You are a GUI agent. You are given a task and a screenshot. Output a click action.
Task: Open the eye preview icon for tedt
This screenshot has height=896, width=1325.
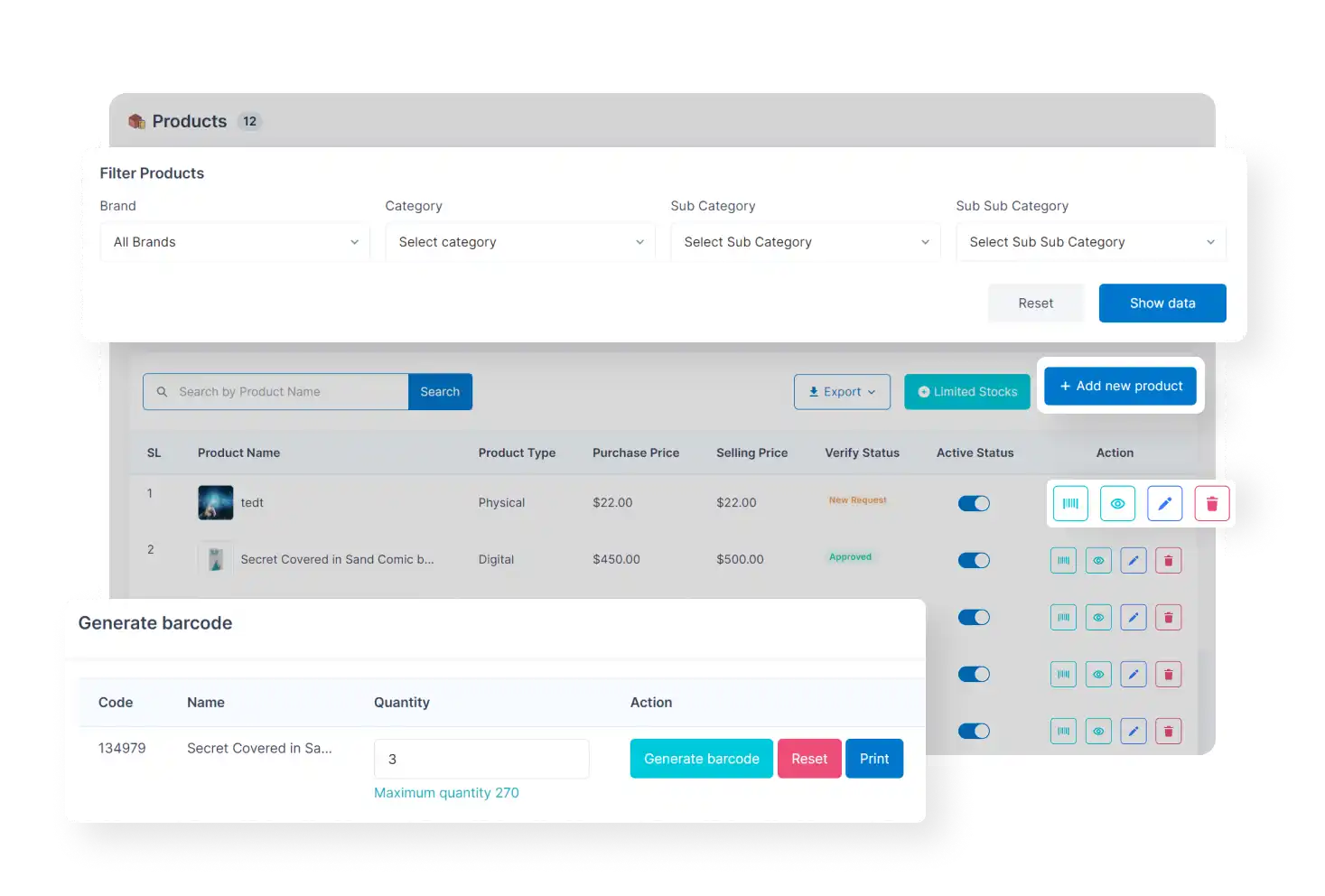(1117, 503)
